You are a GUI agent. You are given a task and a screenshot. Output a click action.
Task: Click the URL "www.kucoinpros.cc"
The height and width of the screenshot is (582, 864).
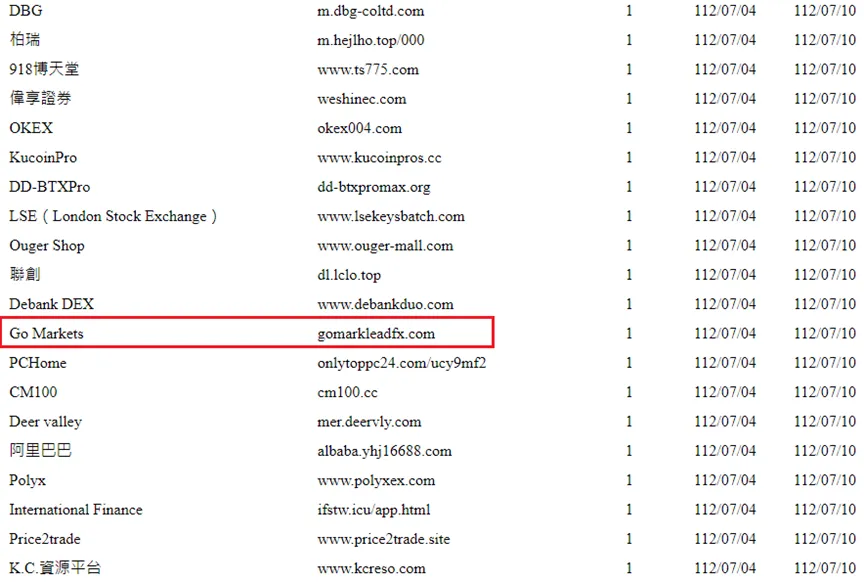pos(379,158)
